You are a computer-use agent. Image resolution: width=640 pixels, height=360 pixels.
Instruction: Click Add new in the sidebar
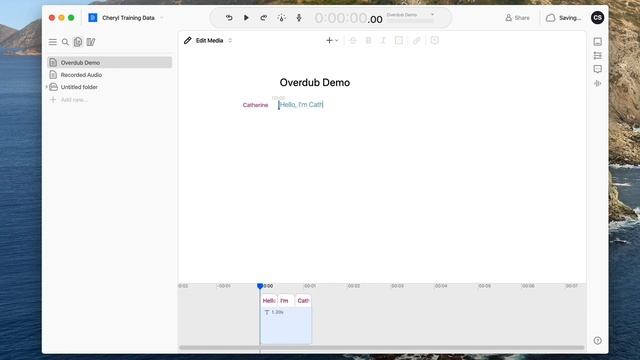pyautogui.click(x=73, y=100)
